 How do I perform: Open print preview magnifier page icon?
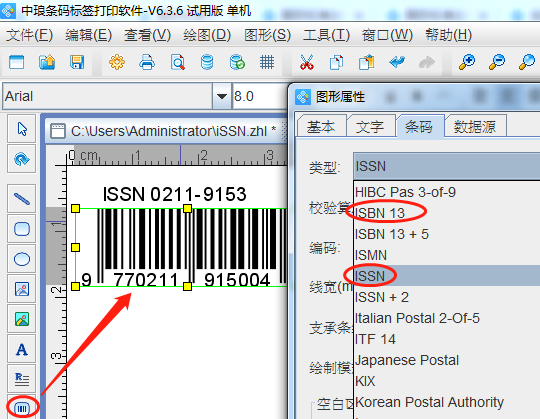(177, 62)
